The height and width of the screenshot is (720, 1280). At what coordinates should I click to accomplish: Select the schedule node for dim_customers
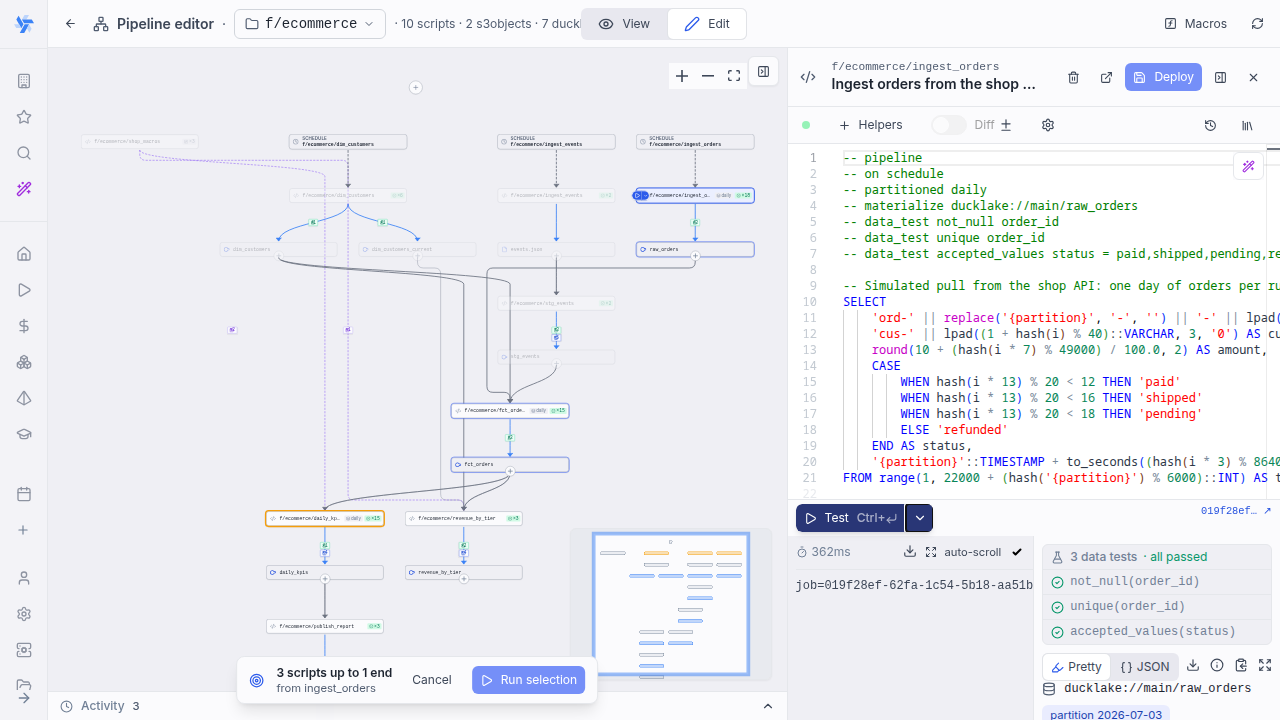348,142
